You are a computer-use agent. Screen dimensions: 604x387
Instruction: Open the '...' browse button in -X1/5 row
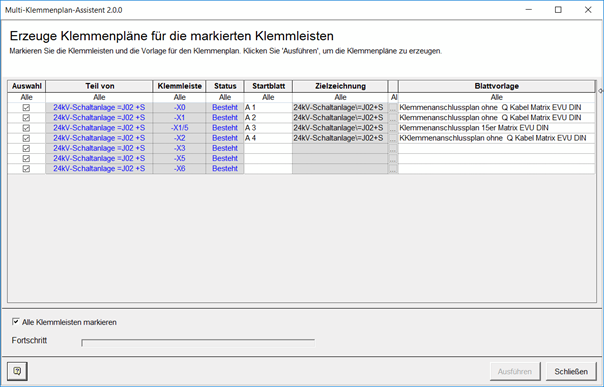(393, 128)
